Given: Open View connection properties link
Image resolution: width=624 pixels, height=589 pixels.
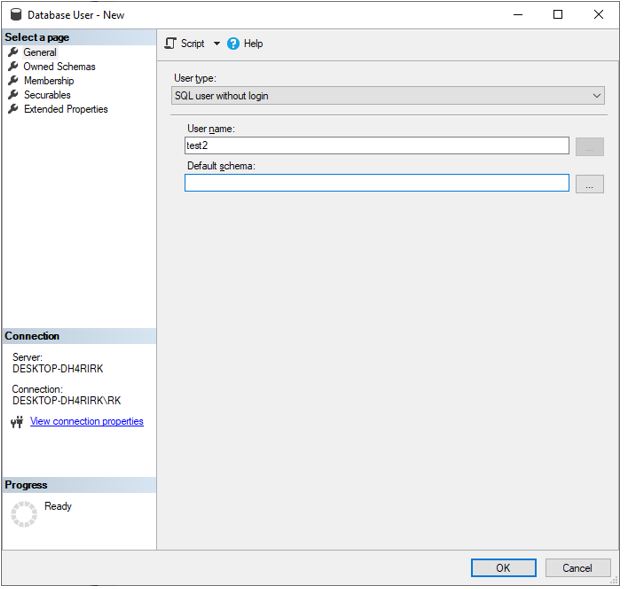Looking at the screenshot, I should tap(87, 422).
